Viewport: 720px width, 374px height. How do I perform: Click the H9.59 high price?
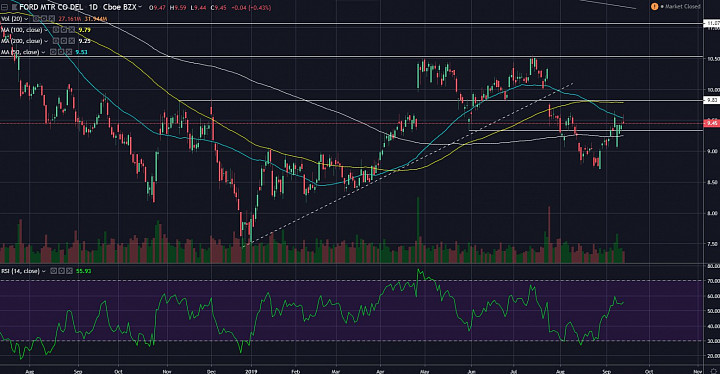pos(178,8)
